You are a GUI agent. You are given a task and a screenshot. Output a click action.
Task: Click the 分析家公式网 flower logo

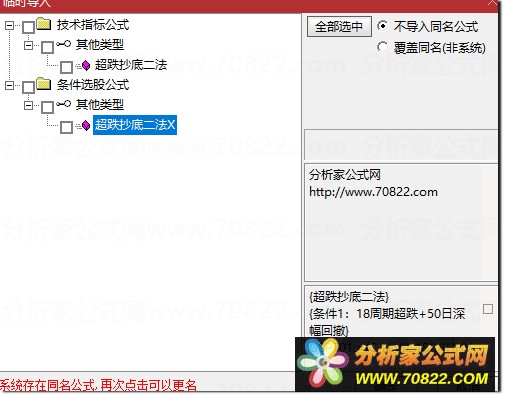click(x=322, y=362)
